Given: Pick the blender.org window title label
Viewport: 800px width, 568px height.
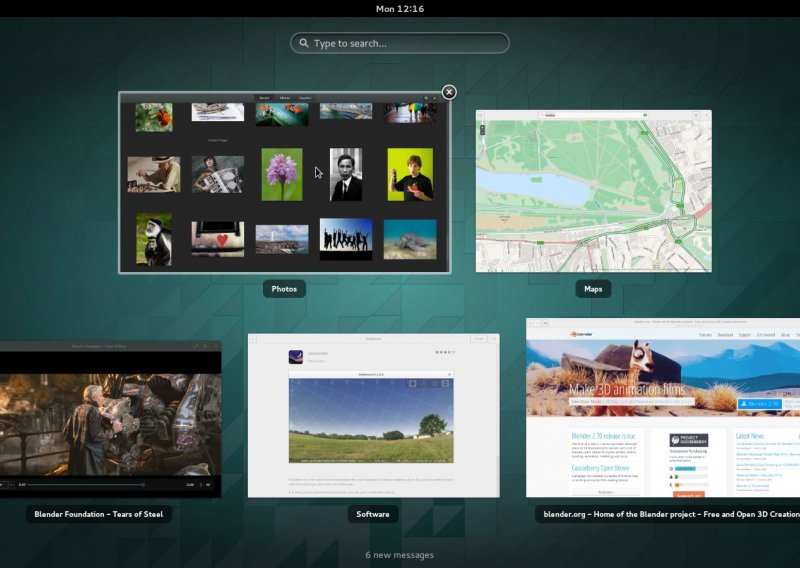Looking at the screenshot, I should point(667,514).
